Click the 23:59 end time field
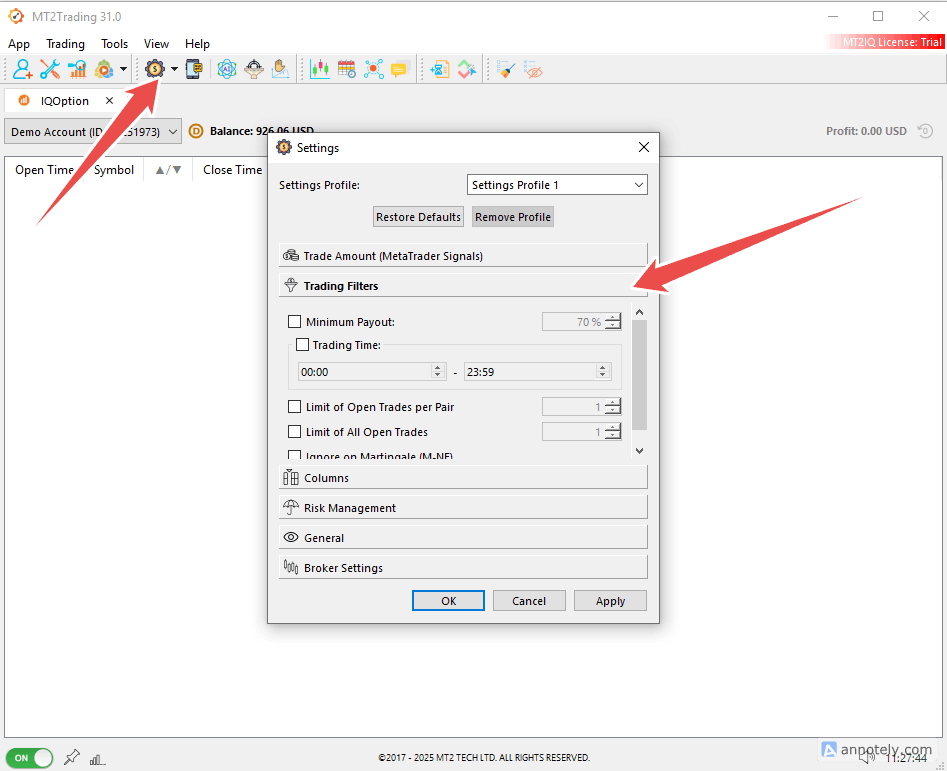 pyautogui.click(x=538, y=372)
